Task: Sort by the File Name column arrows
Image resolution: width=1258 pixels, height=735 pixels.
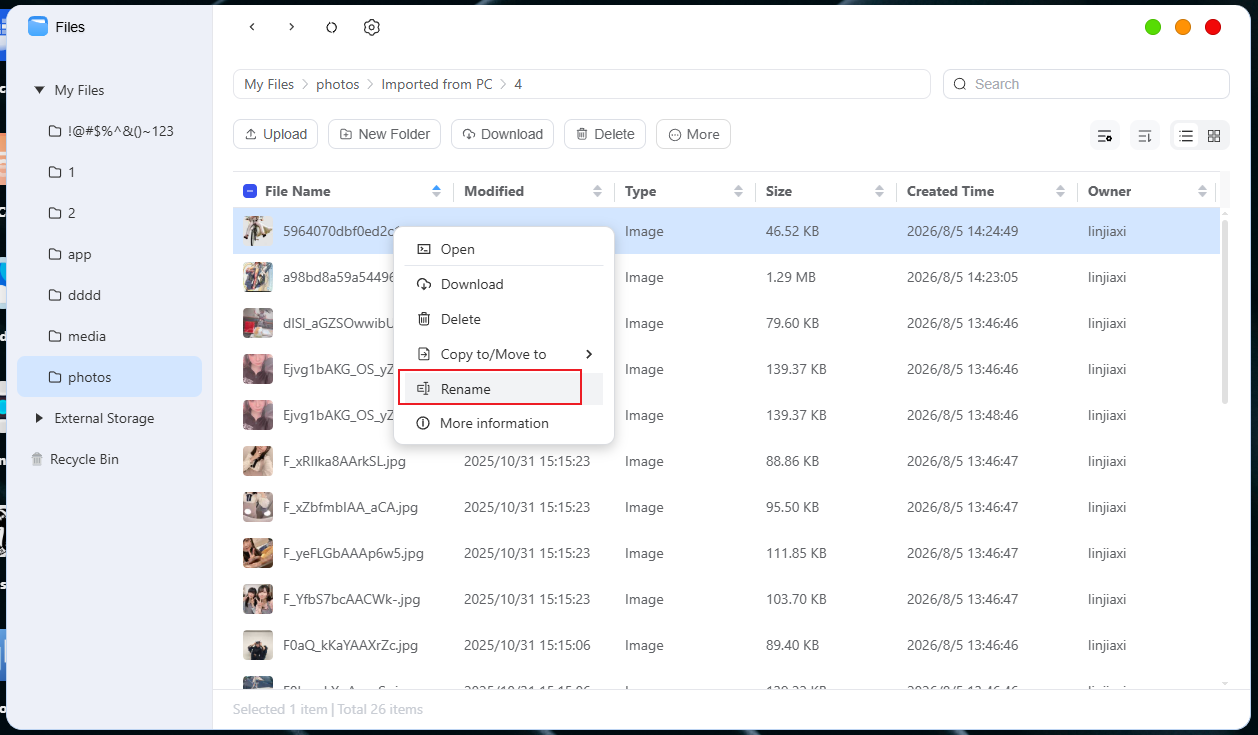Action: (436, 191)
